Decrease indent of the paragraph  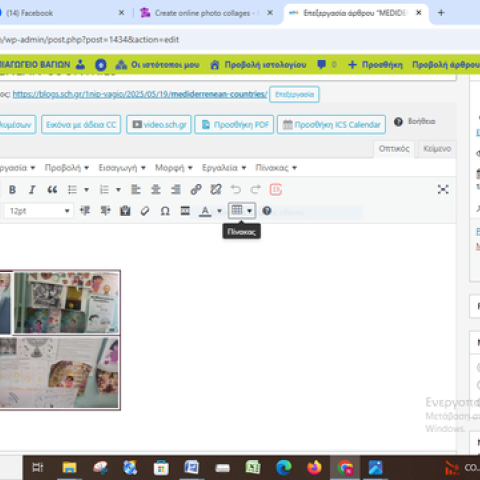coord(85,211)
